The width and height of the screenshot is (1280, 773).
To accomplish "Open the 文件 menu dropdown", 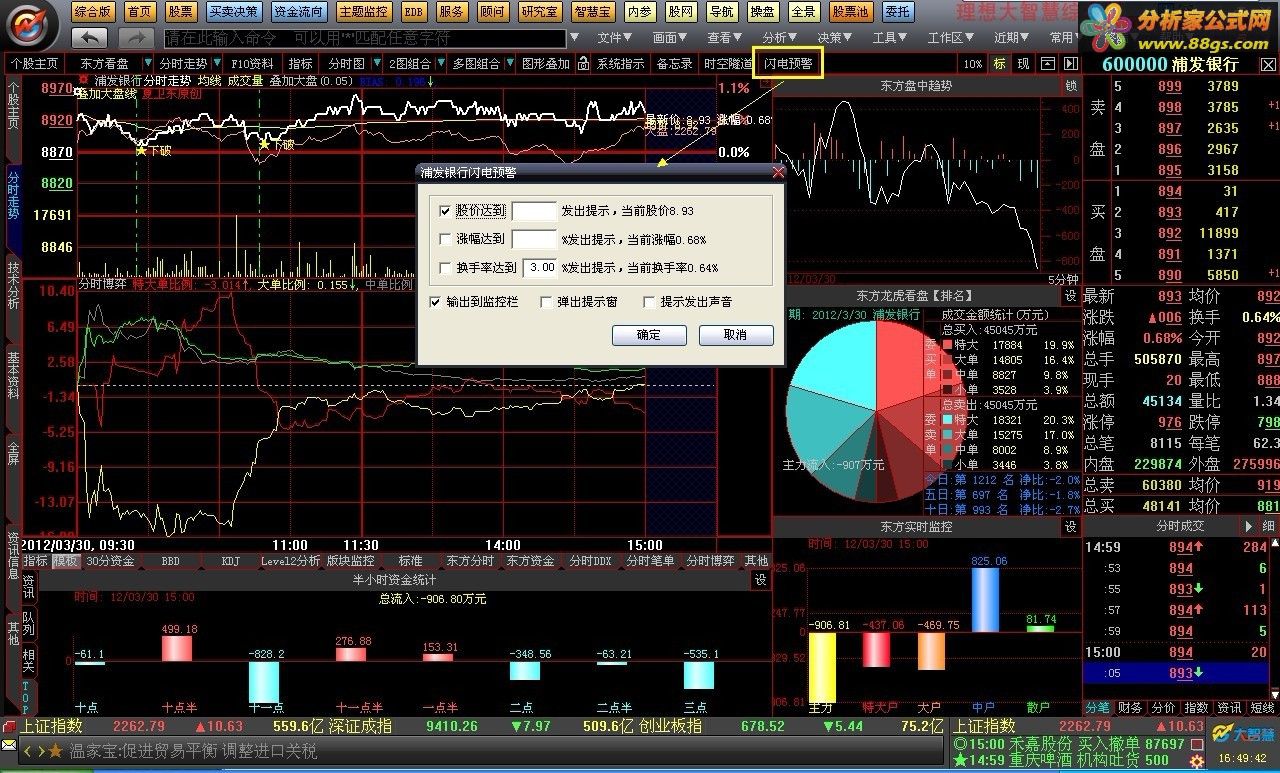I will pyautogui.click(x=615, y=38).
